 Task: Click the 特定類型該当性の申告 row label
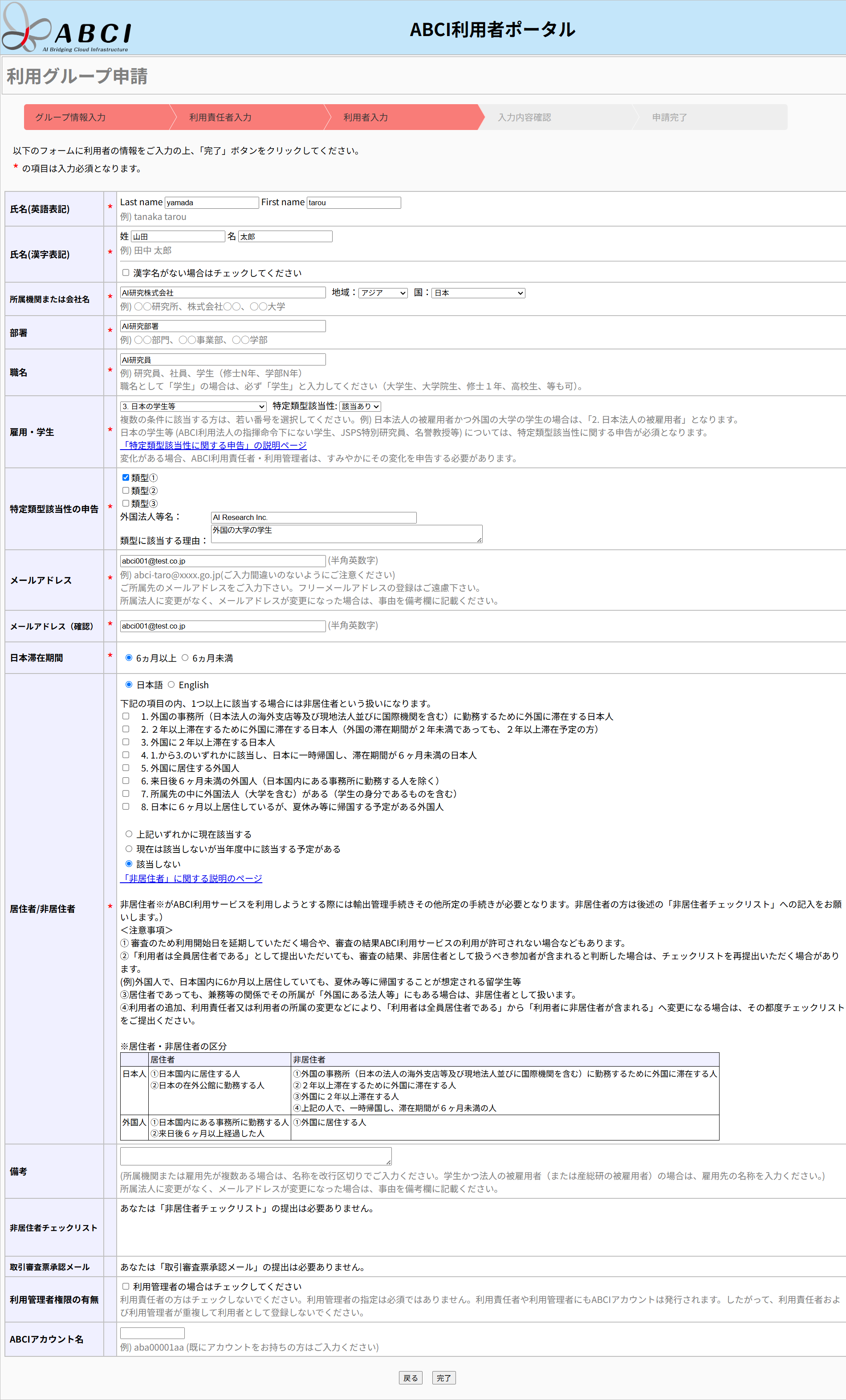click(54, 509)
